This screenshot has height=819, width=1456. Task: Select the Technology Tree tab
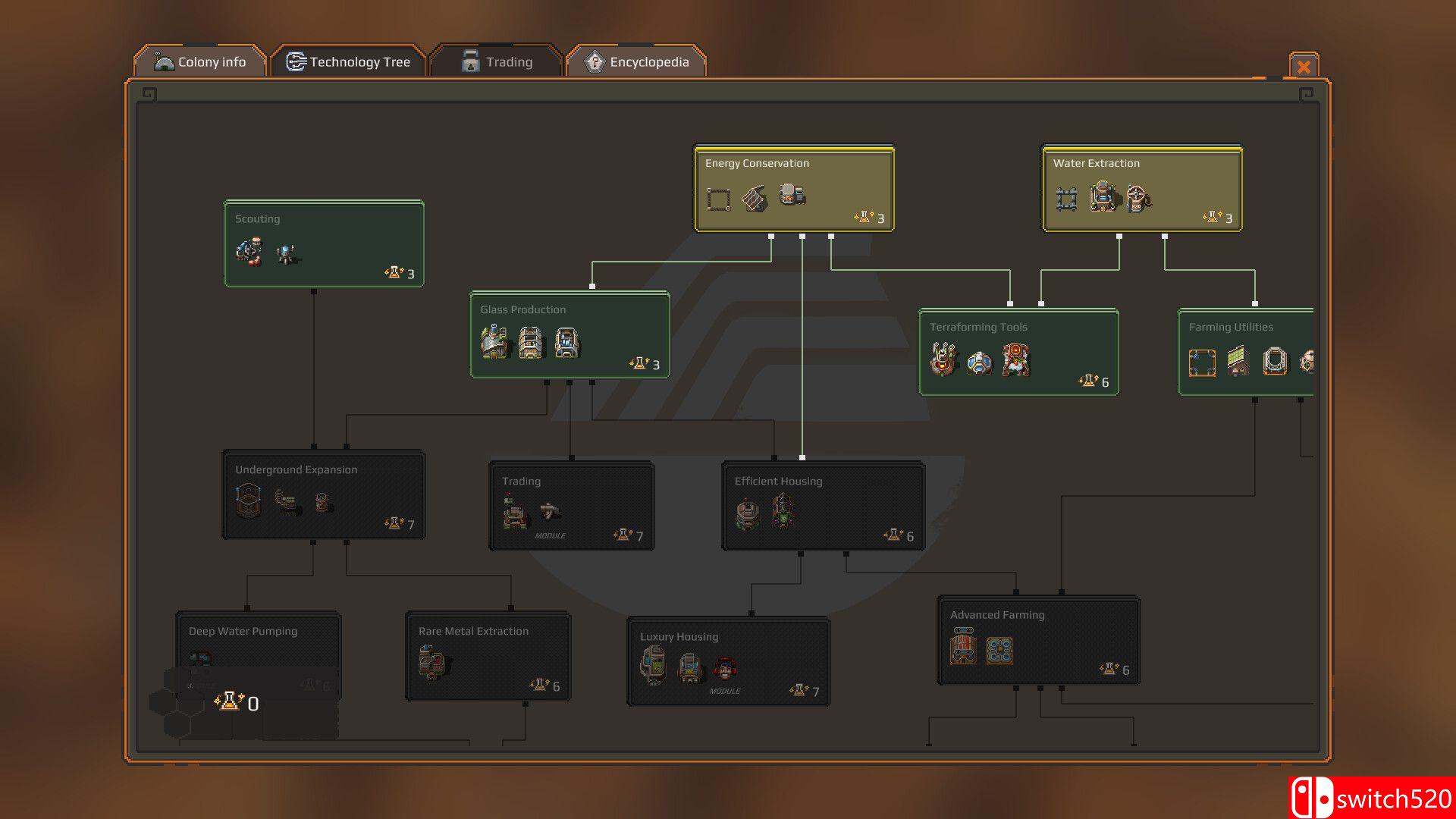[349, 62]
